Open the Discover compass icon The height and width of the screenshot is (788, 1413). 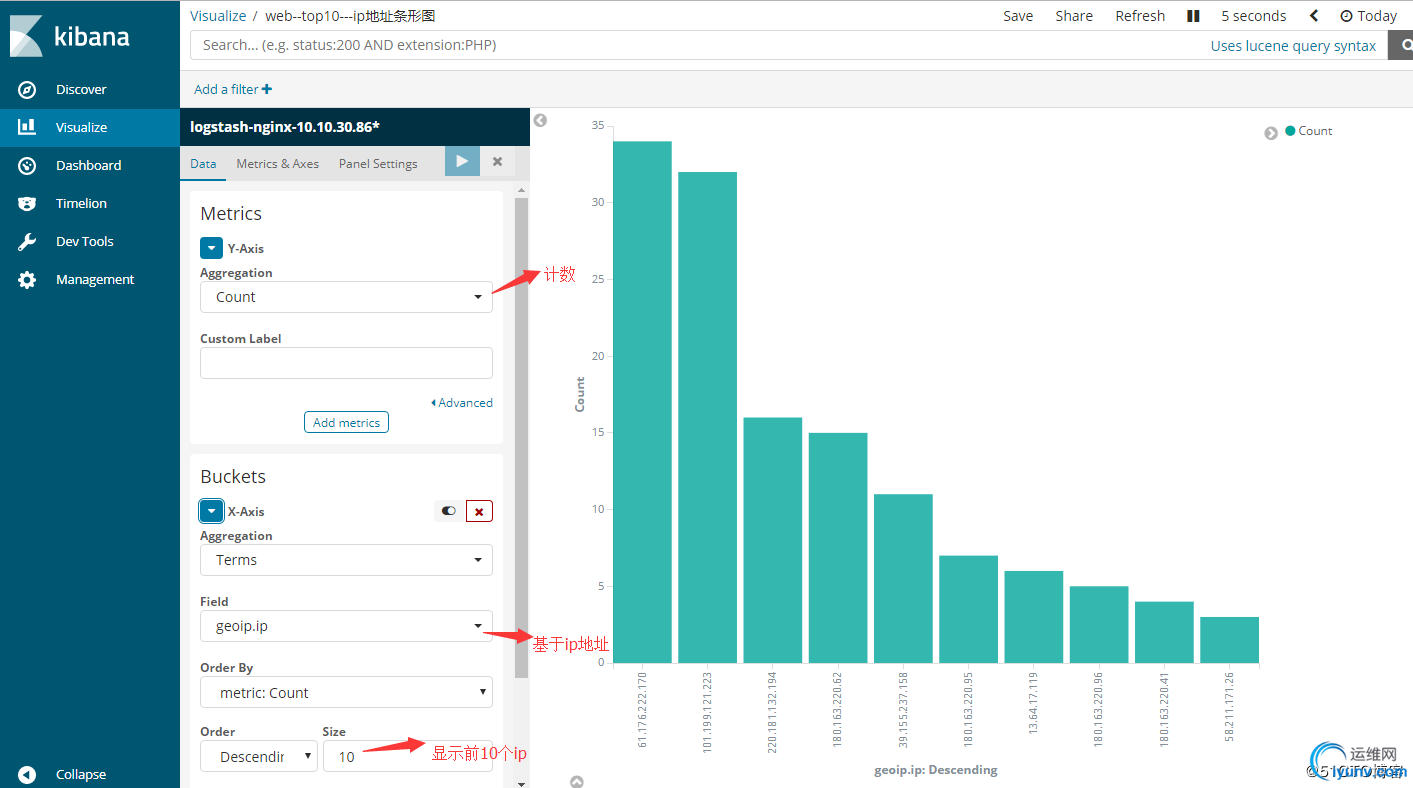(x=27, y=90)
